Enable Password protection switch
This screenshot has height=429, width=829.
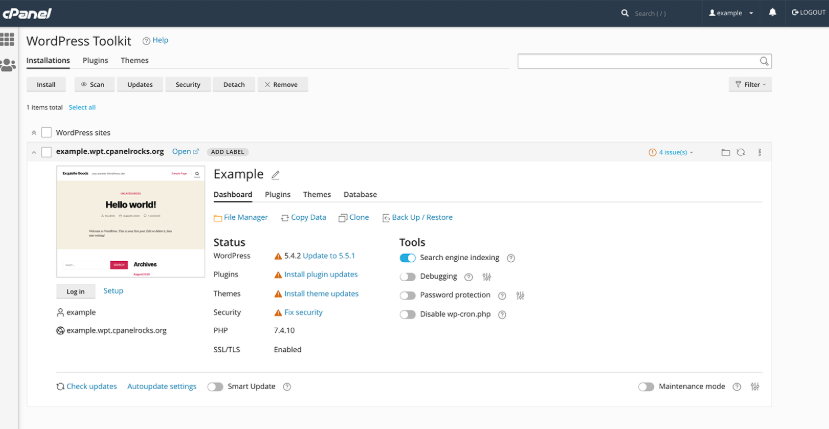pos(408,296)
